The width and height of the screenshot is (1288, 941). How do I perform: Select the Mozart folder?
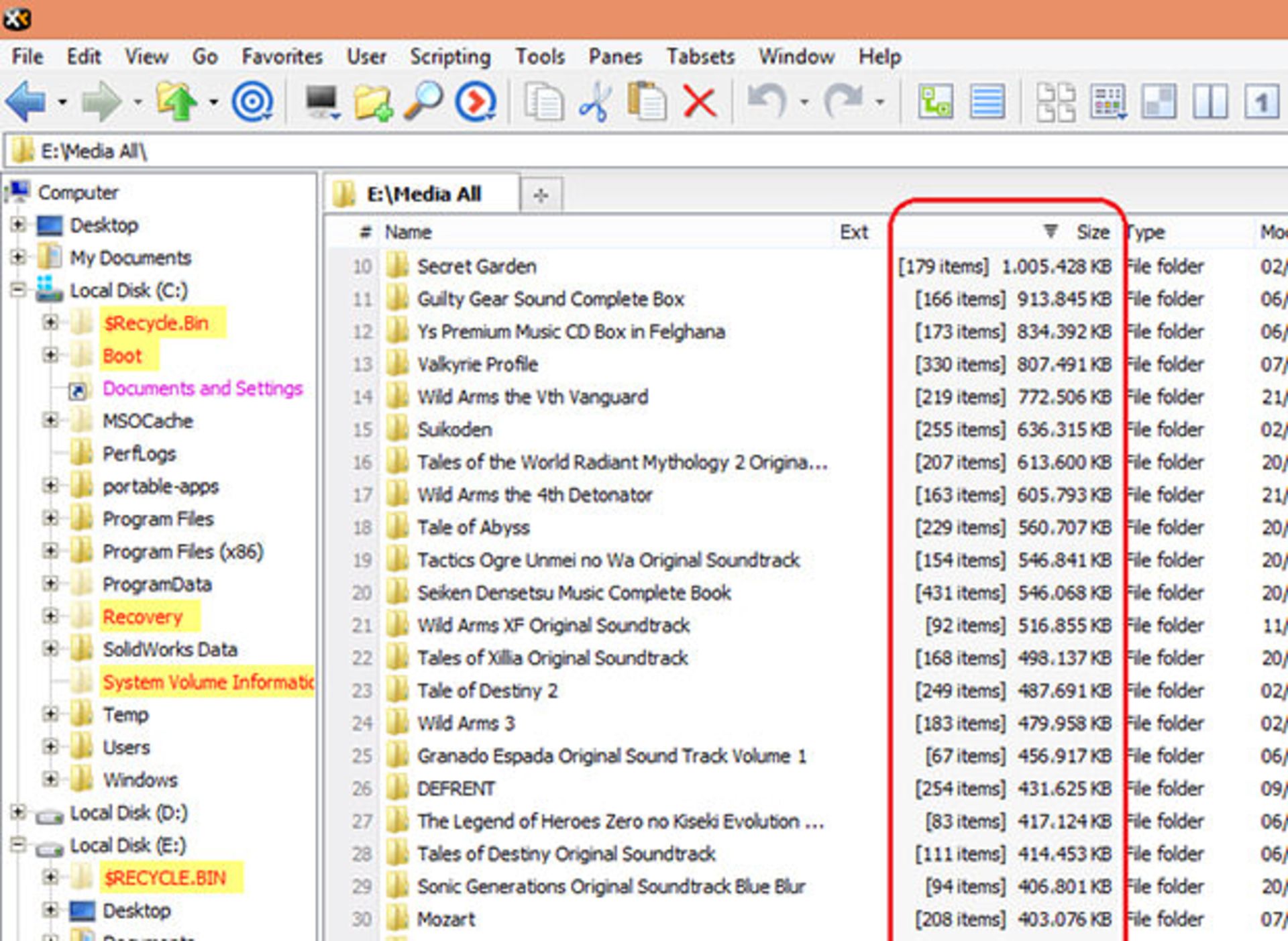[446, 919]
